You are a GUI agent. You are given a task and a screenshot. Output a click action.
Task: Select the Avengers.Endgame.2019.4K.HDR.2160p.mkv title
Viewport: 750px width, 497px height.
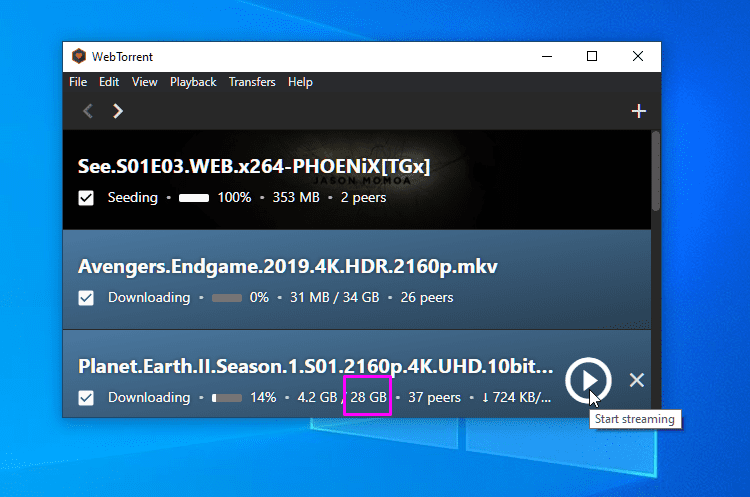coord(288,266)
